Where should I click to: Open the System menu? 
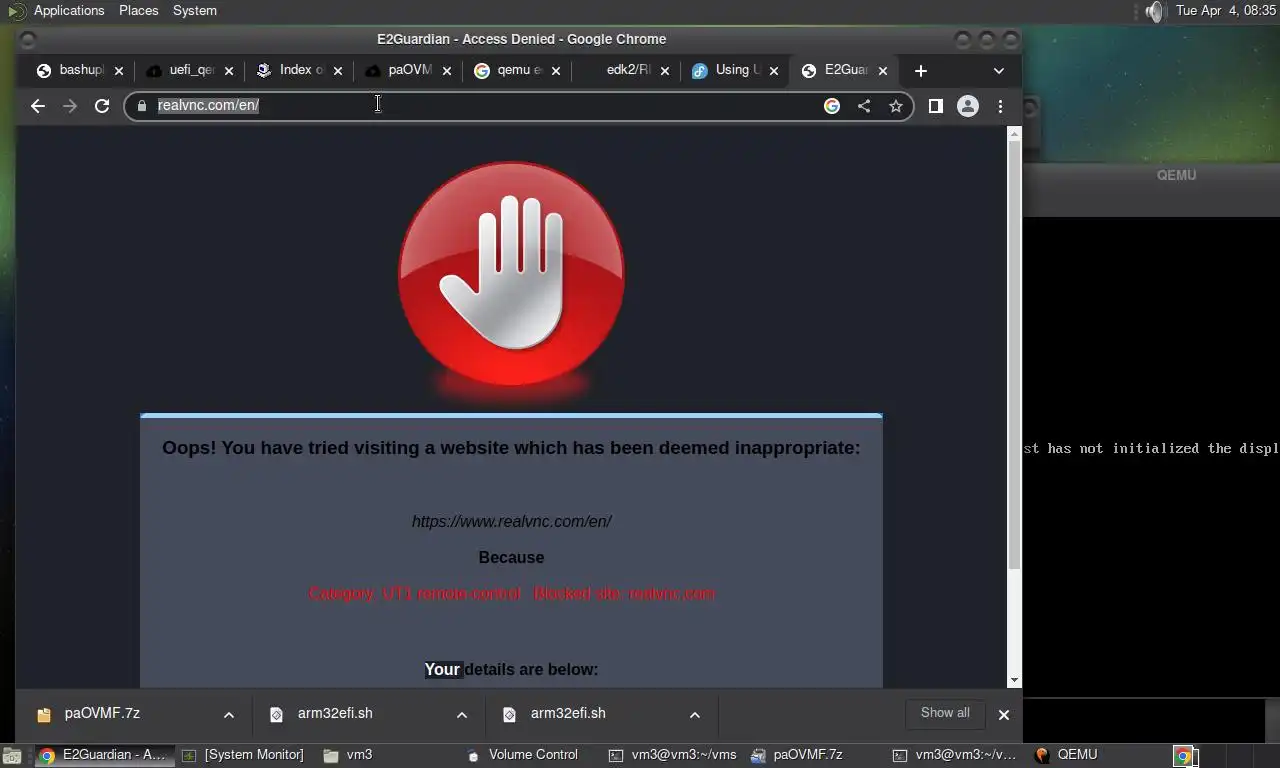[x=195, y=11]
